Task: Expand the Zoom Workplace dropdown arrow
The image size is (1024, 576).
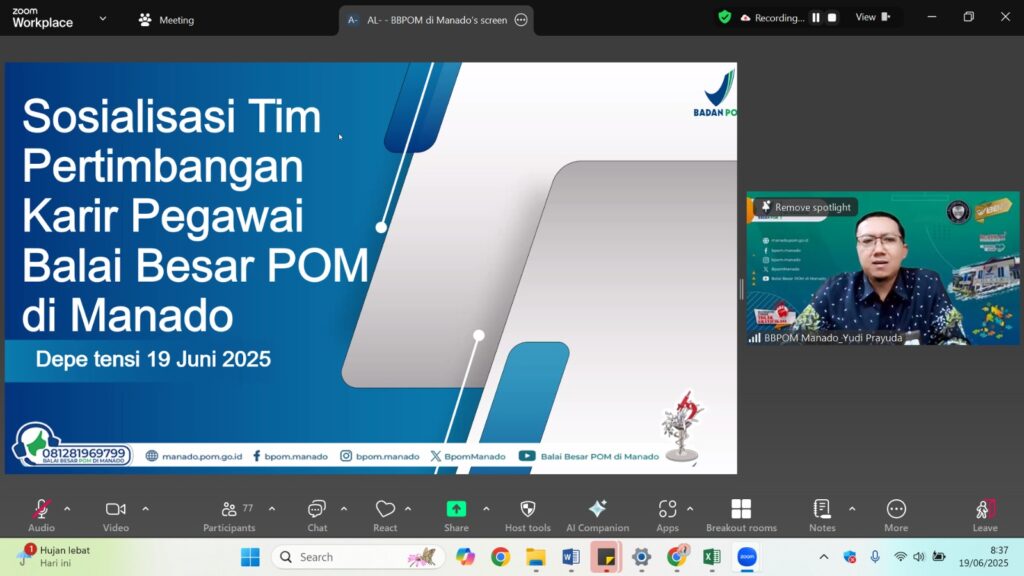Action: point(103,19)
